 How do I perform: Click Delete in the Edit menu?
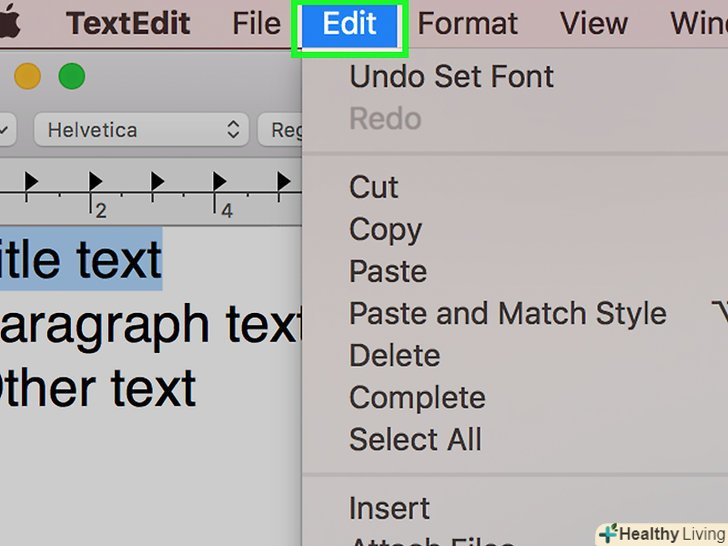[x=394, y=355]
